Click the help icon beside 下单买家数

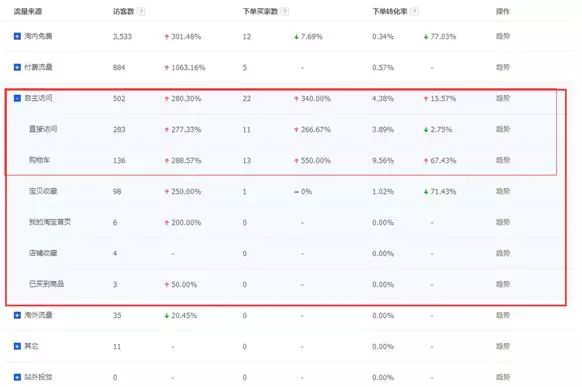285,12
